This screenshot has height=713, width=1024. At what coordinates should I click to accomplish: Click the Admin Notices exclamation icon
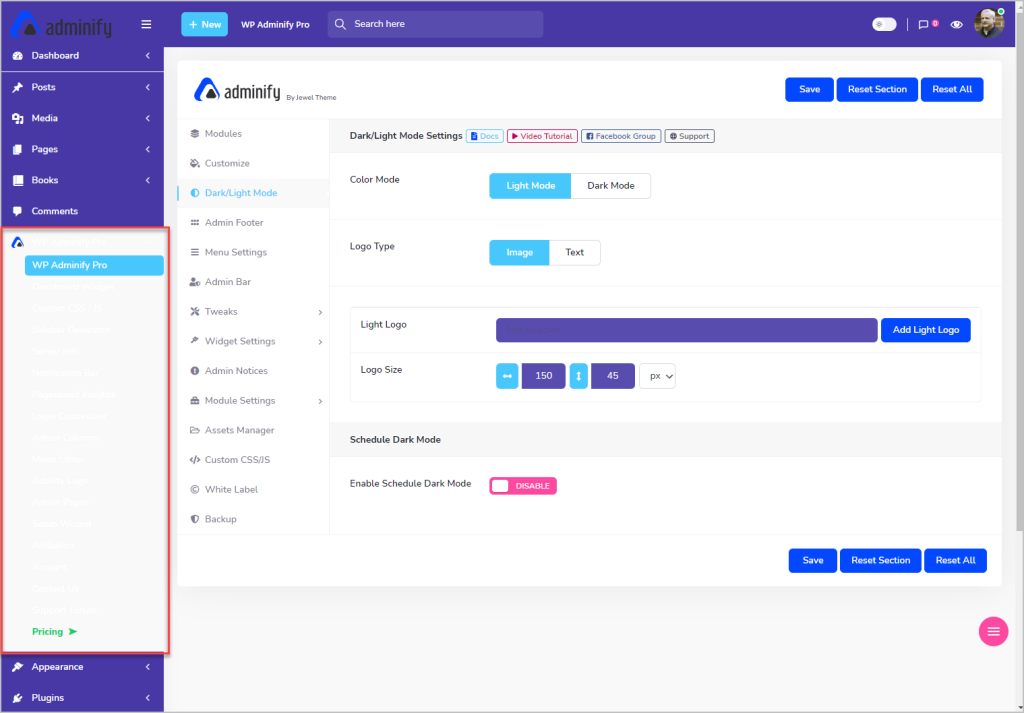[x=195, y=371]
